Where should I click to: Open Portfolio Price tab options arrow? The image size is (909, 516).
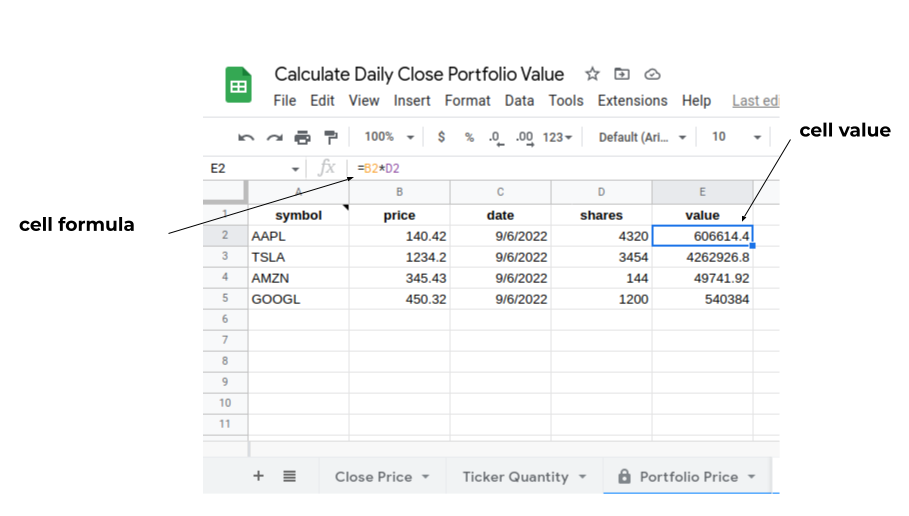pos(751,477)
